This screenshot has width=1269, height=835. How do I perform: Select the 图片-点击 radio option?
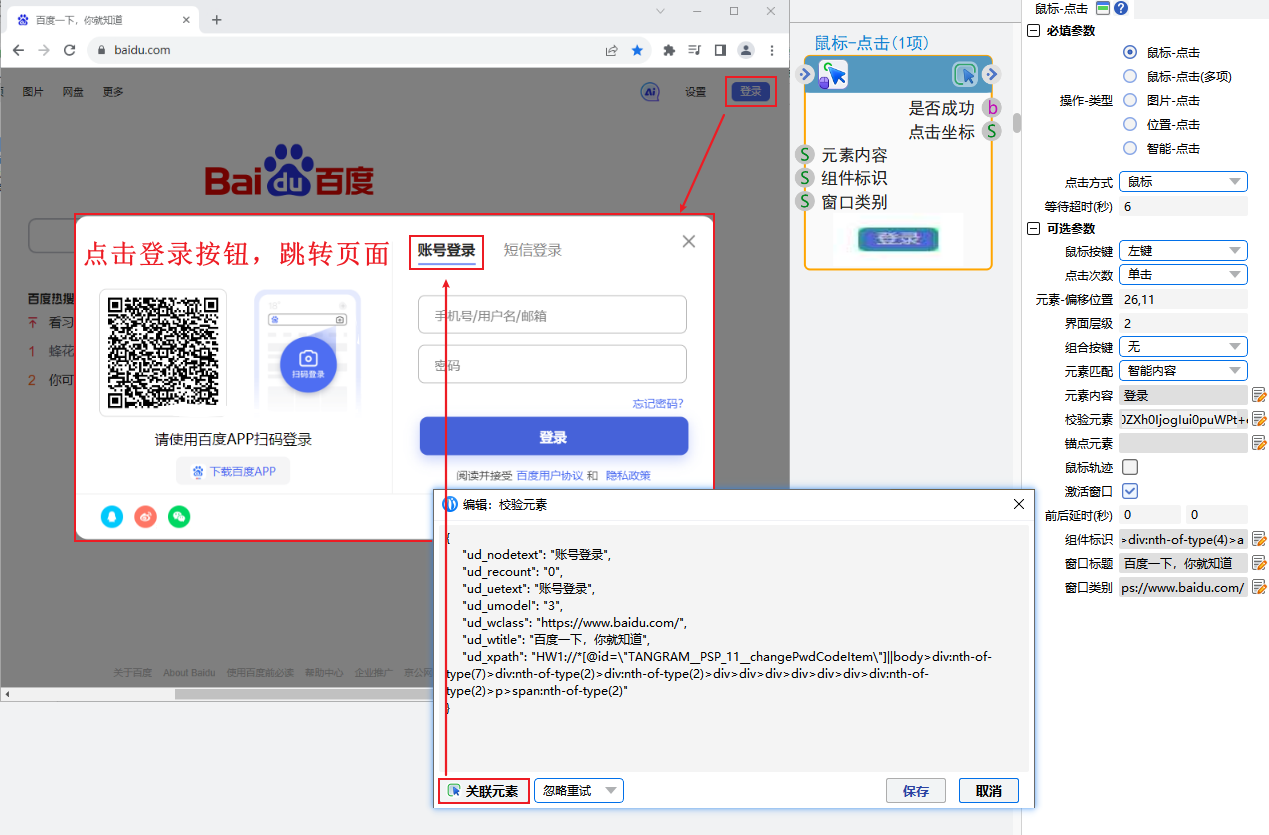tap(1130, 100)
